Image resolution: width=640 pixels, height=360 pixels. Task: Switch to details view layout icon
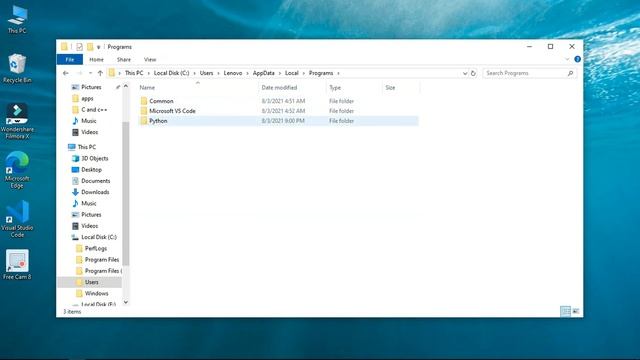click(x=565, y=311)
